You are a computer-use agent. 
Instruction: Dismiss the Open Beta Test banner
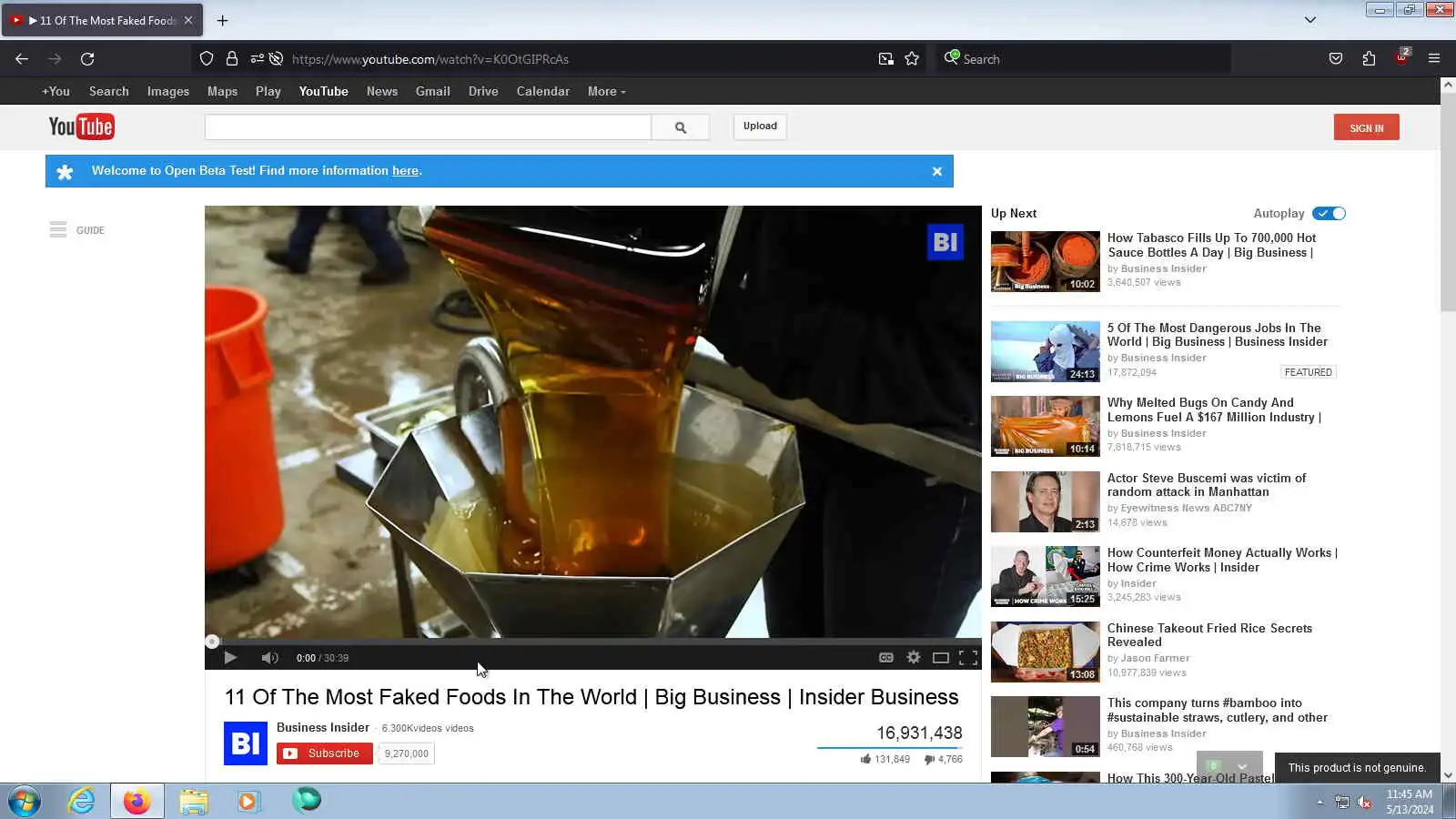937,171
